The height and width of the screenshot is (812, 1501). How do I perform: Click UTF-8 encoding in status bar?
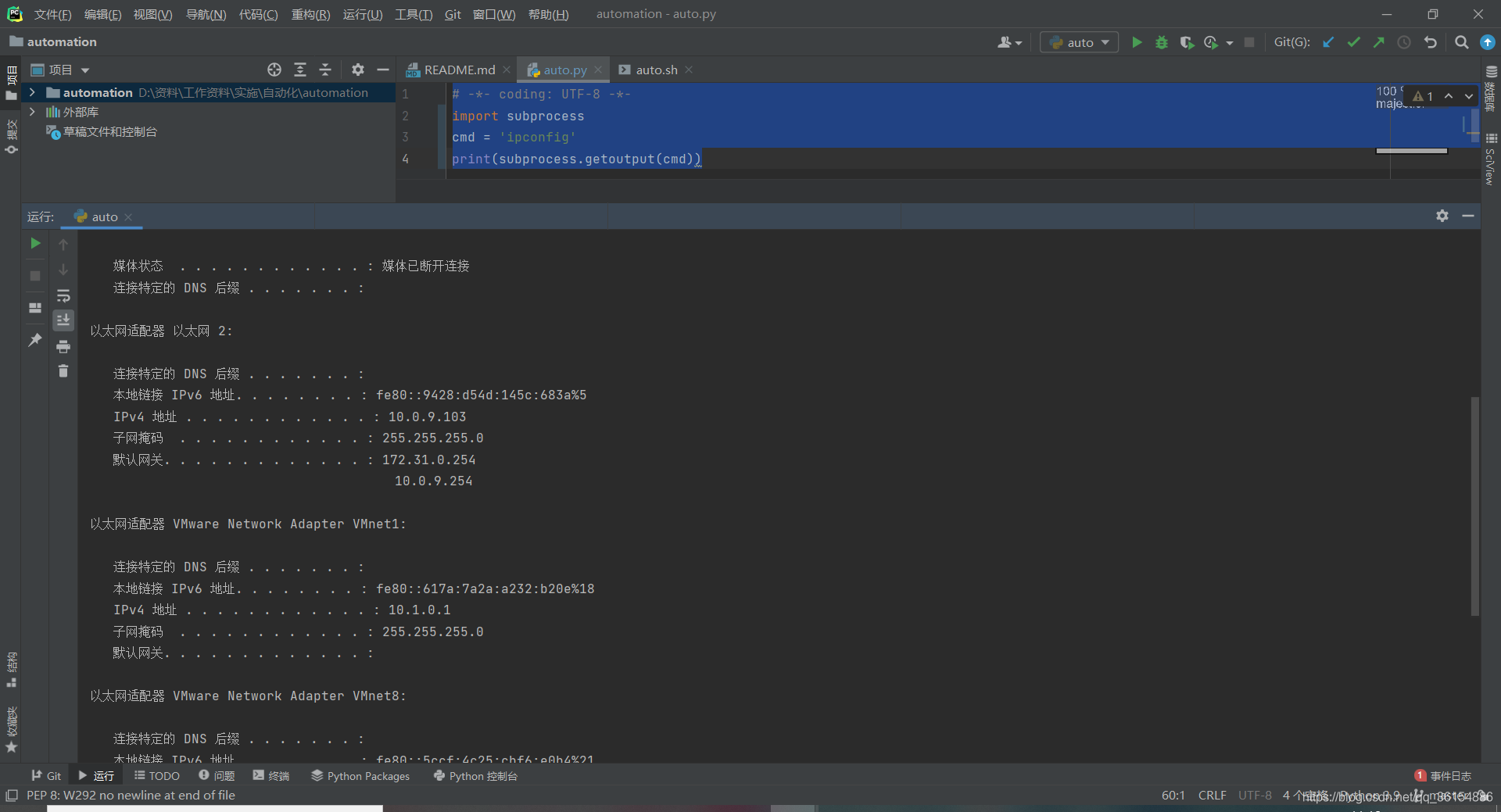[x=1255, y=796]
